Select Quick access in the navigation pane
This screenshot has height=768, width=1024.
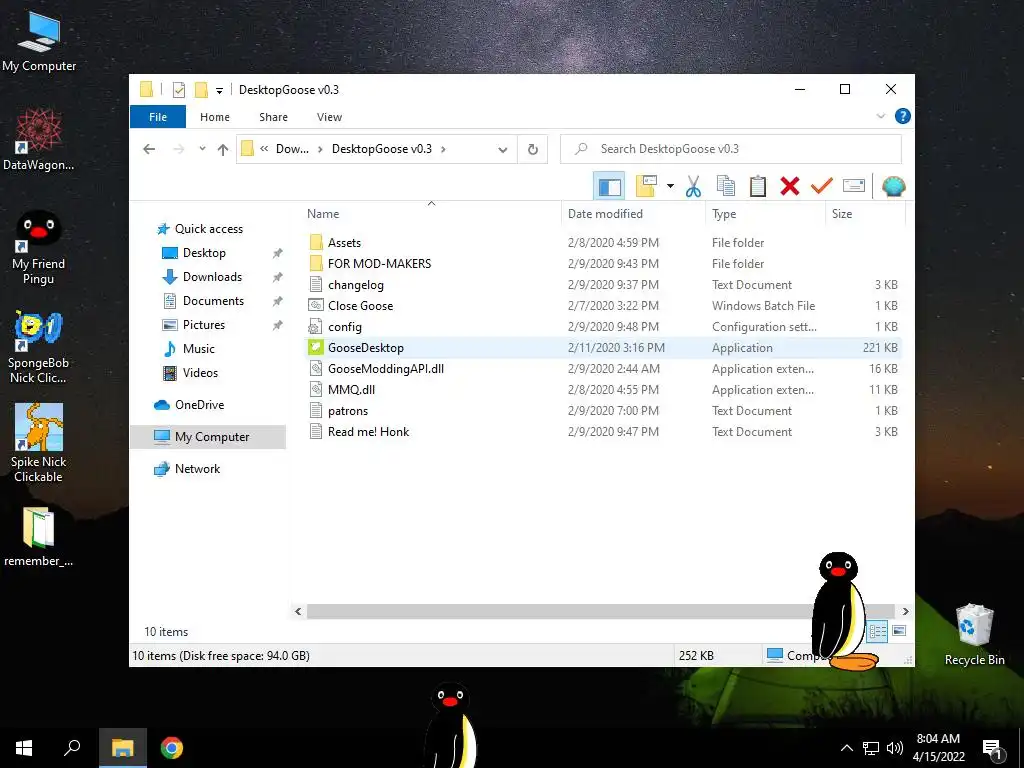pos(208,229)
